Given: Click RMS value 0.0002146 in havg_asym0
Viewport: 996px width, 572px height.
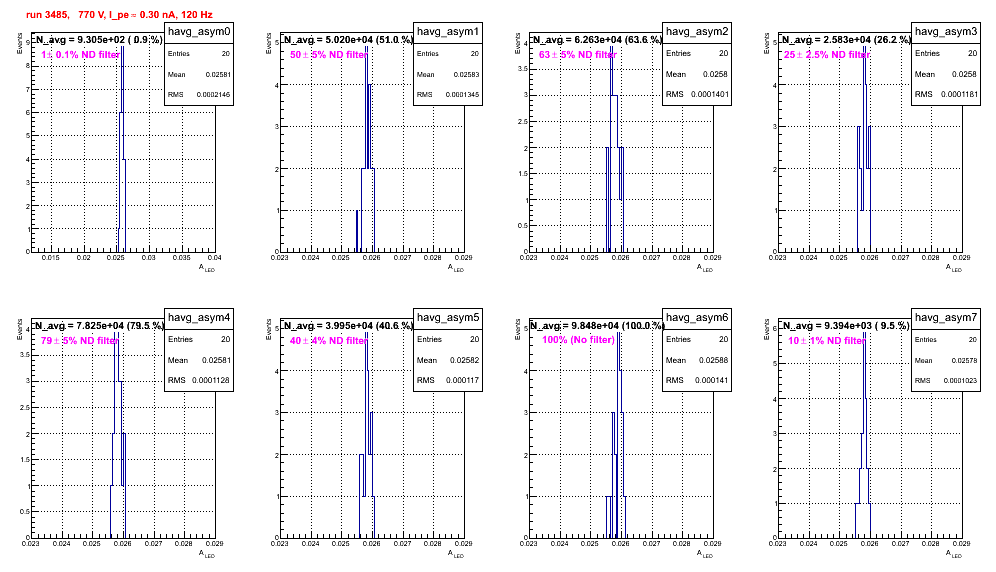Looking at the screenshot, I should pyautogui.click(x=213, y=95).
